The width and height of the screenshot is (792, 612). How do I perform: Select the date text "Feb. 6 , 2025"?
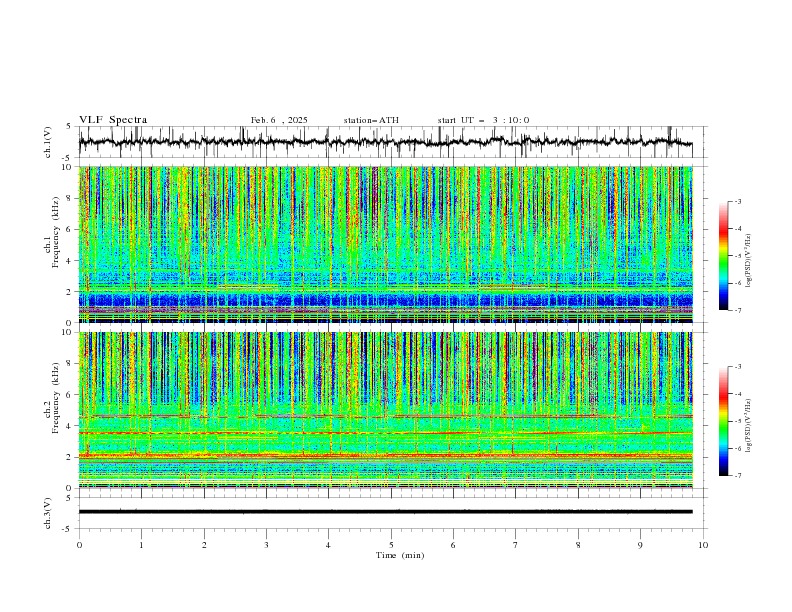click(279, 120)
